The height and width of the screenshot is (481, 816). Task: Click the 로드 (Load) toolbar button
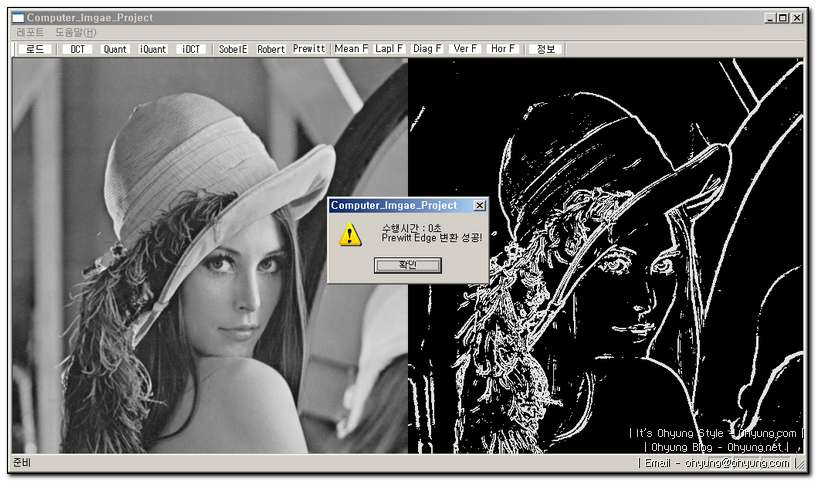pyautogui.click(x=35, y=49)
